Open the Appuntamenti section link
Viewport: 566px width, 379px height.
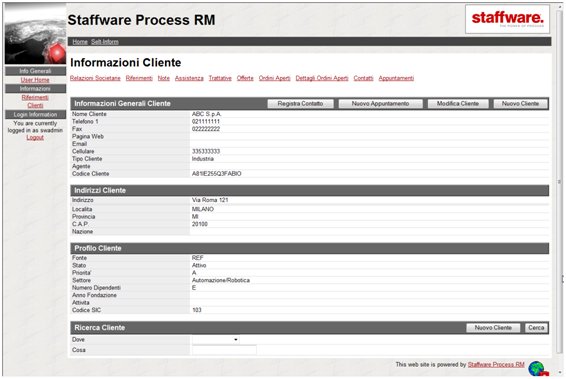(396, 78)
